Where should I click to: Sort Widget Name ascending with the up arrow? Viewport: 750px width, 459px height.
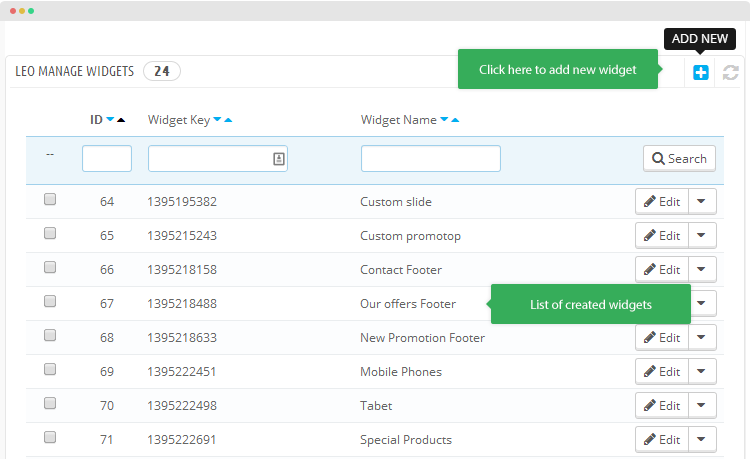coord(455,120)
